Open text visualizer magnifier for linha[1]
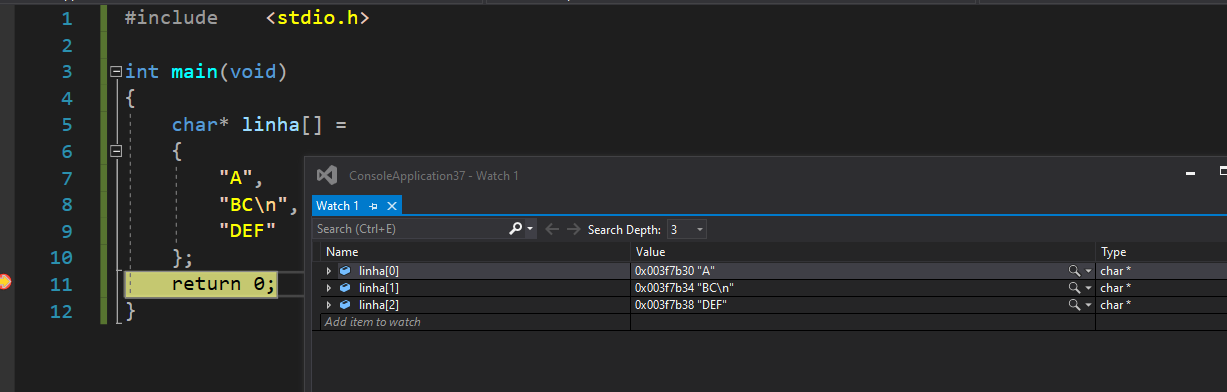Image resolution: width=1227 pixels, height=392 pixels. [x=1074, y=288]
